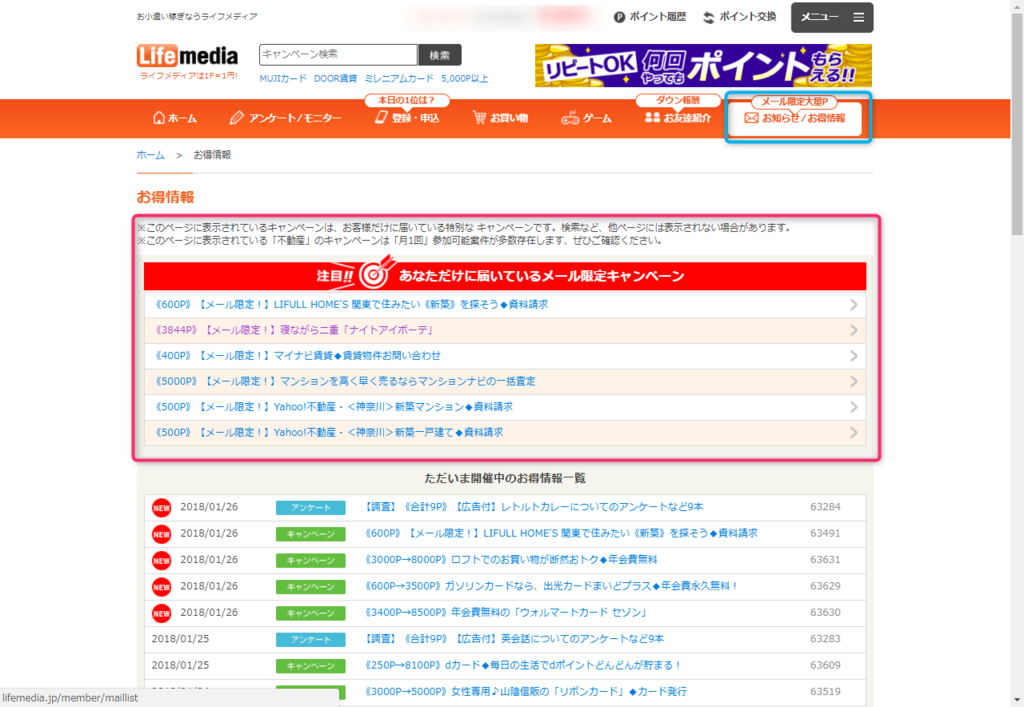
Task: Open リボンカード 山陰信販 campaign link
Action: (x=526, y=692)
